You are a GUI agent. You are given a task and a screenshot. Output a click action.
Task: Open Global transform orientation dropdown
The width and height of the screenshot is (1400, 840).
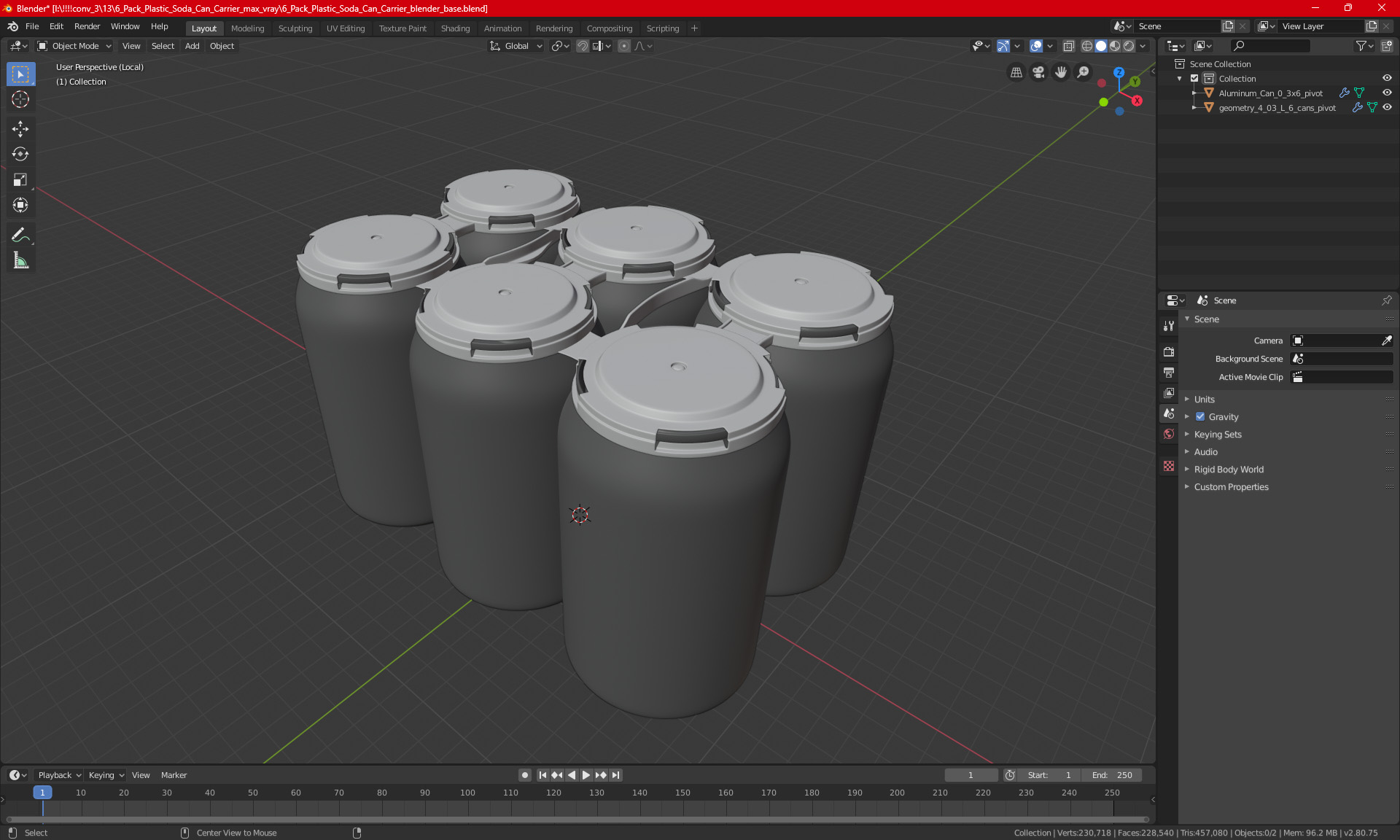pos(516,46)
